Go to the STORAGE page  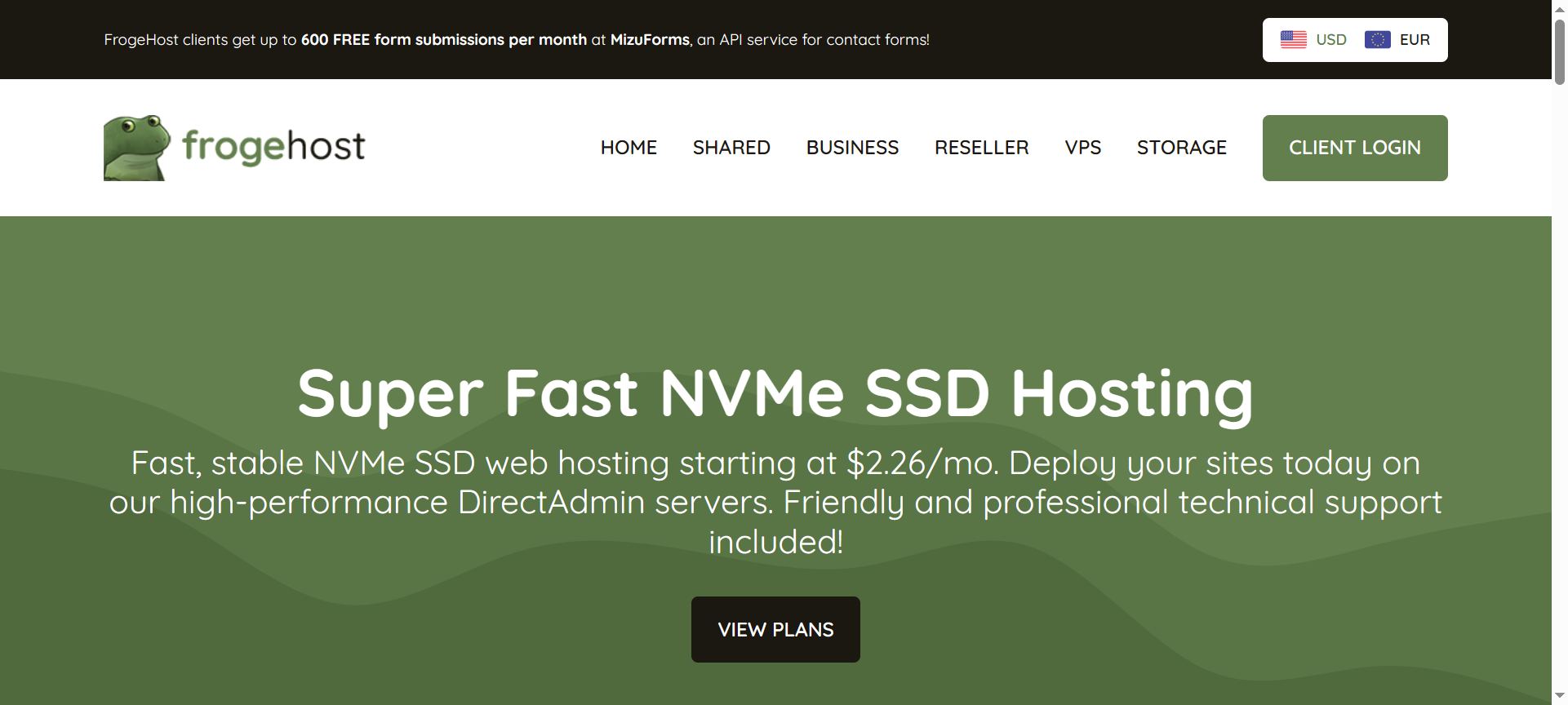[x=1182, y=148]
